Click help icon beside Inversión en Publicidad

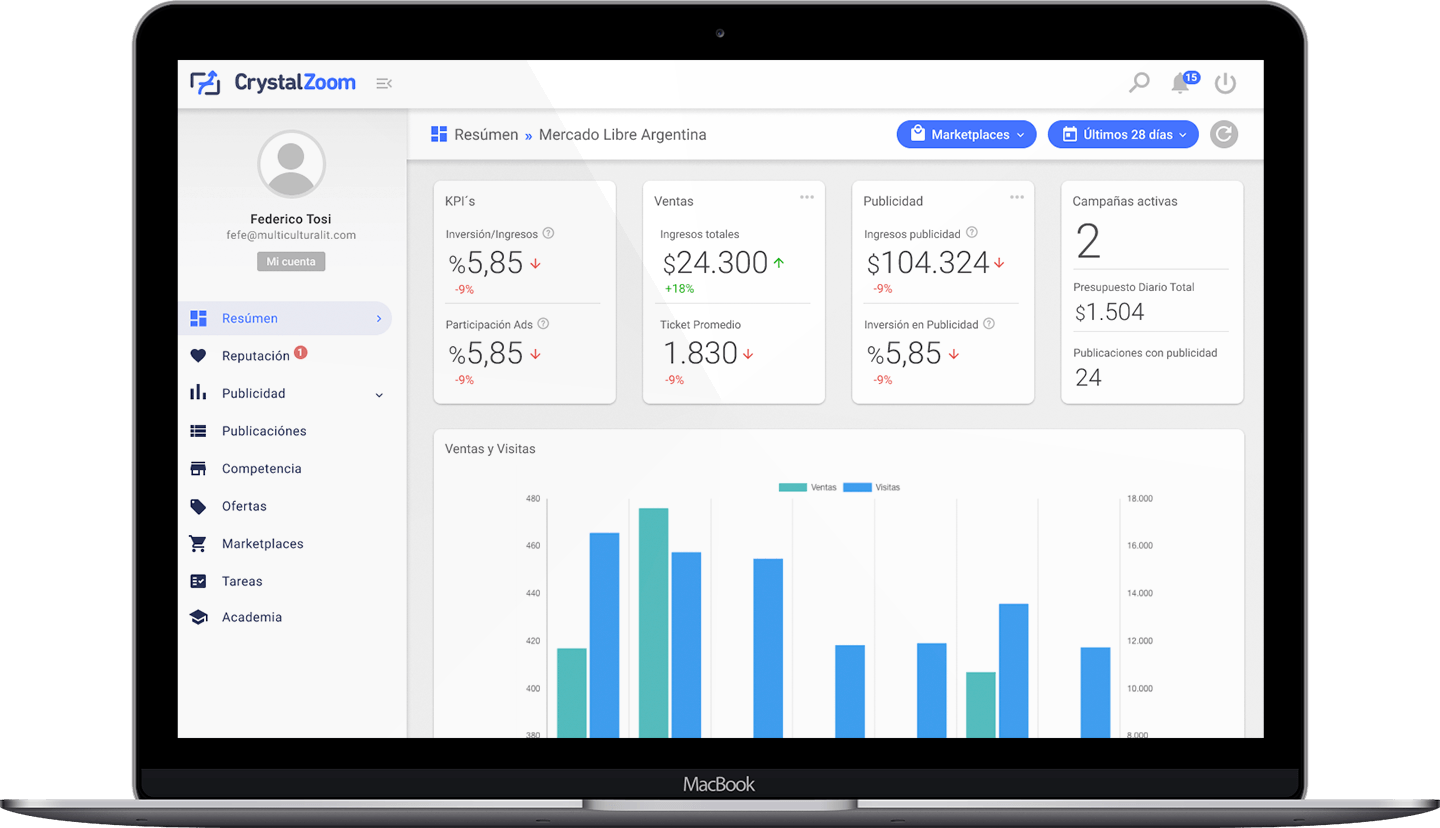(x=989, y=324)
